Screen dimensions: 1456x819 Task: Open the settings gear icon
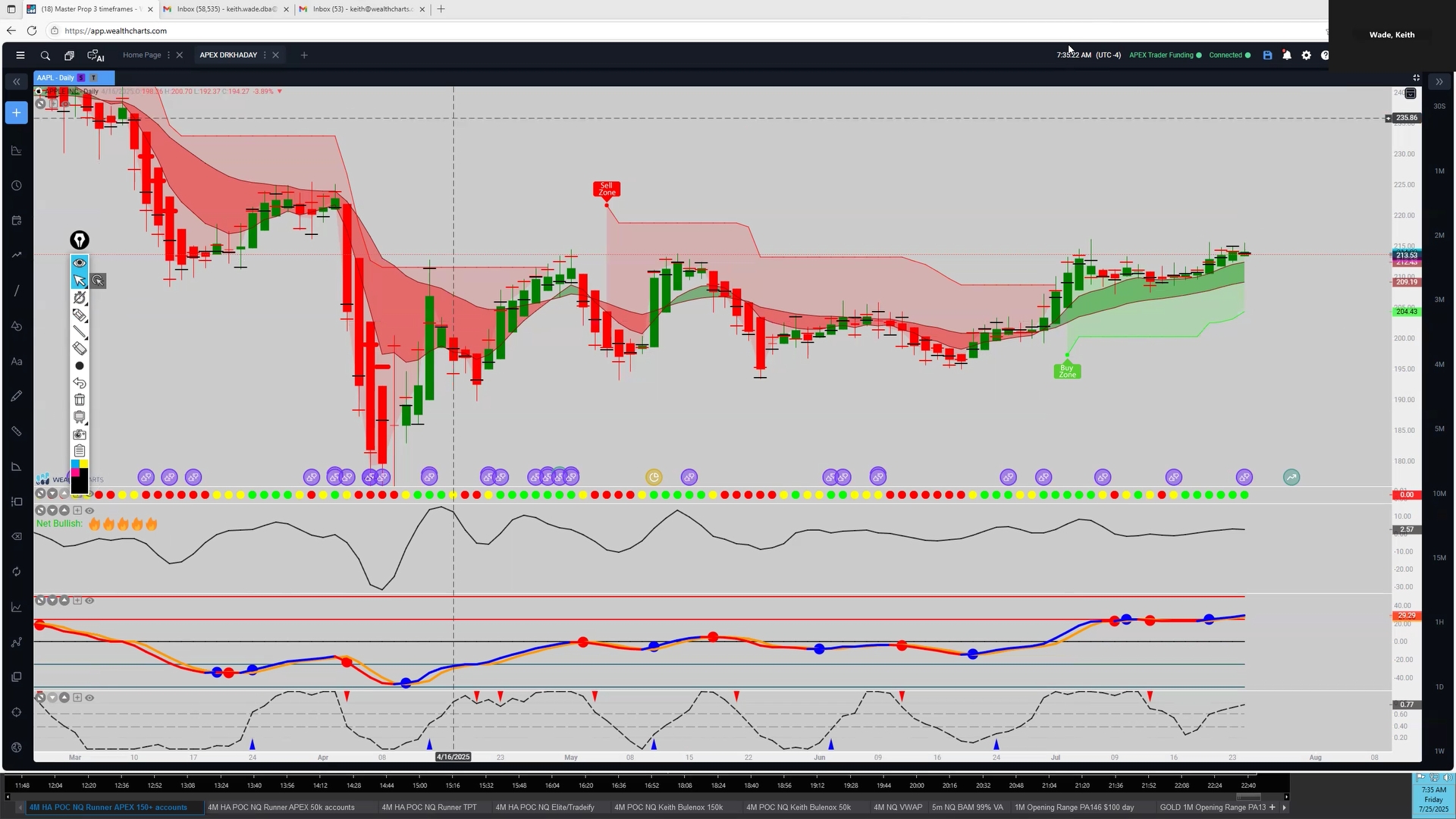coord(1306,55)
